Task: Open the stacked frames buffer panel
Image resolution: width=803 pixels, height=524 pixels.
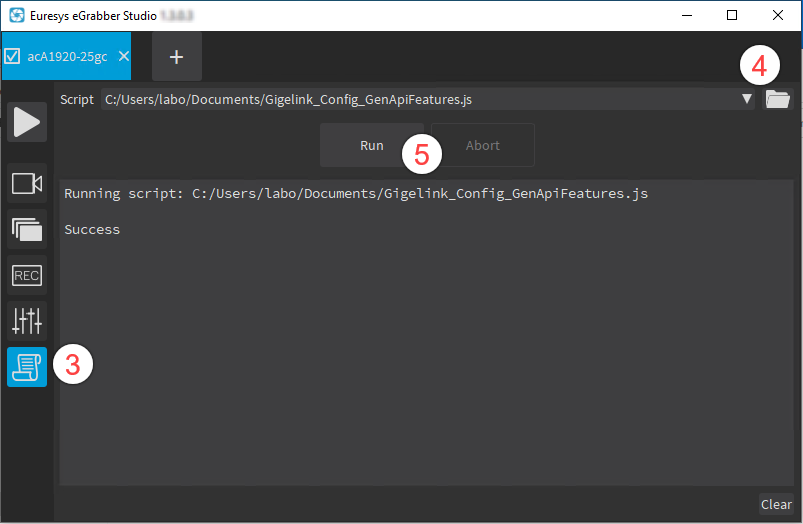Action: pos(27,229)
